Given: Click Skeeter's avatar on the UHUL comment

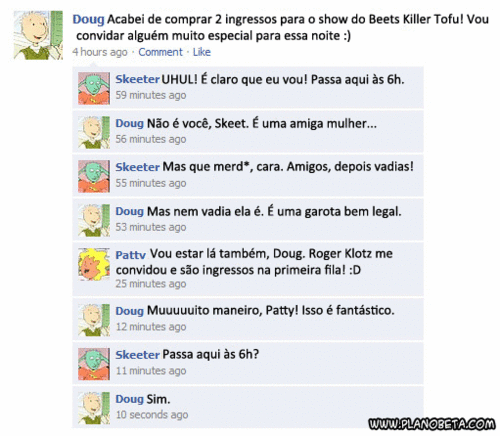Looking at the screenshot, I should click(94, 88).
